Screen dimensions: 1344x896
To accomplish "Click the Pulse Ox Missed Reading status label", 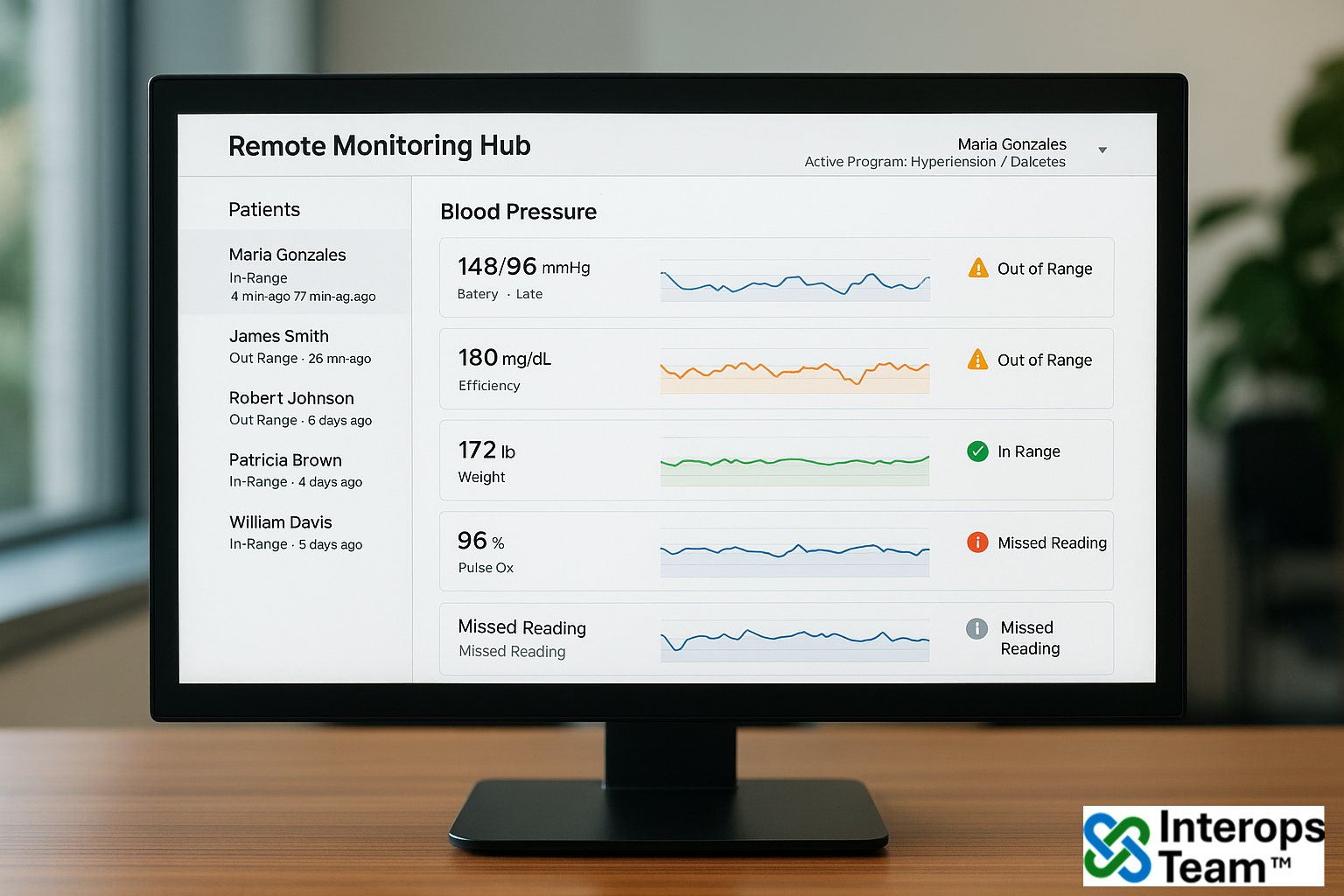I will point(1052,543).
